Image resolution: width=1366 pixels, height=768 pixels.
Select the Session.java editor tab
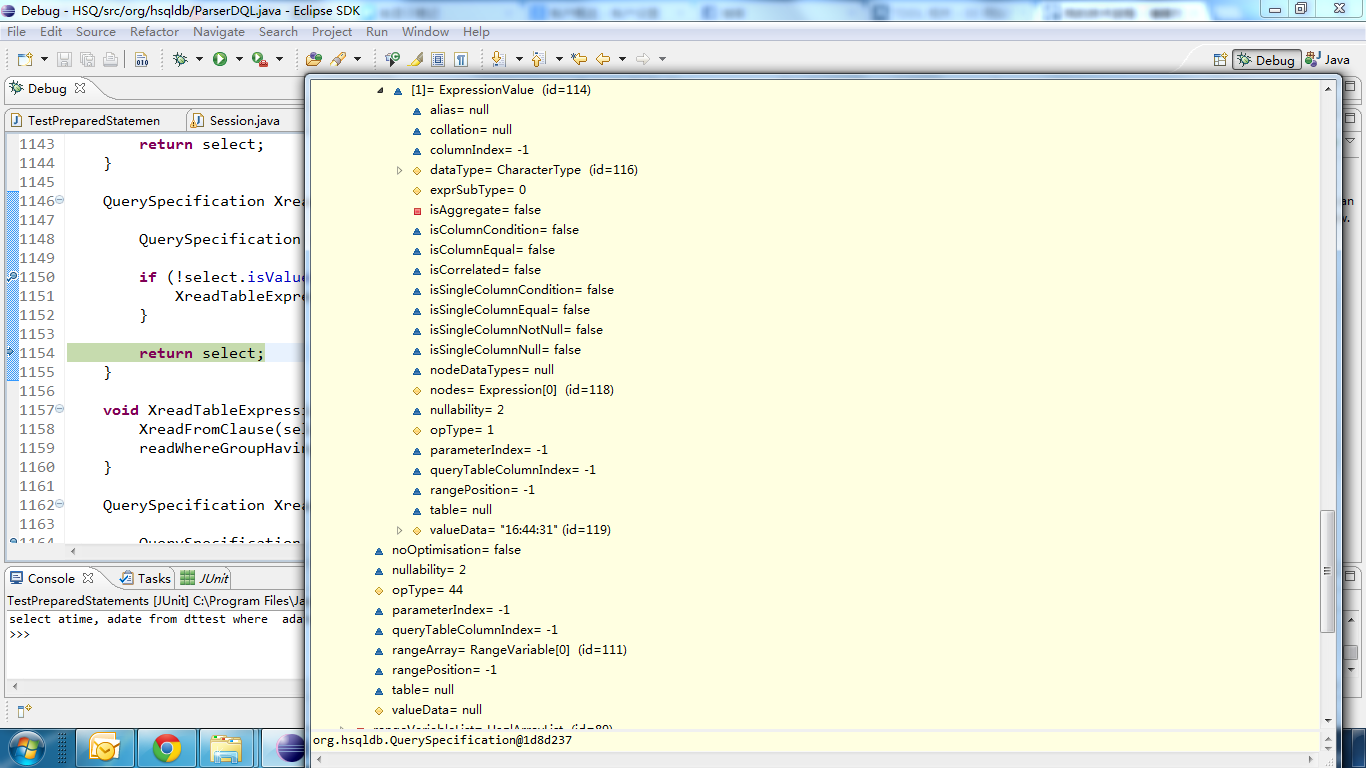[x=245, y=120]
